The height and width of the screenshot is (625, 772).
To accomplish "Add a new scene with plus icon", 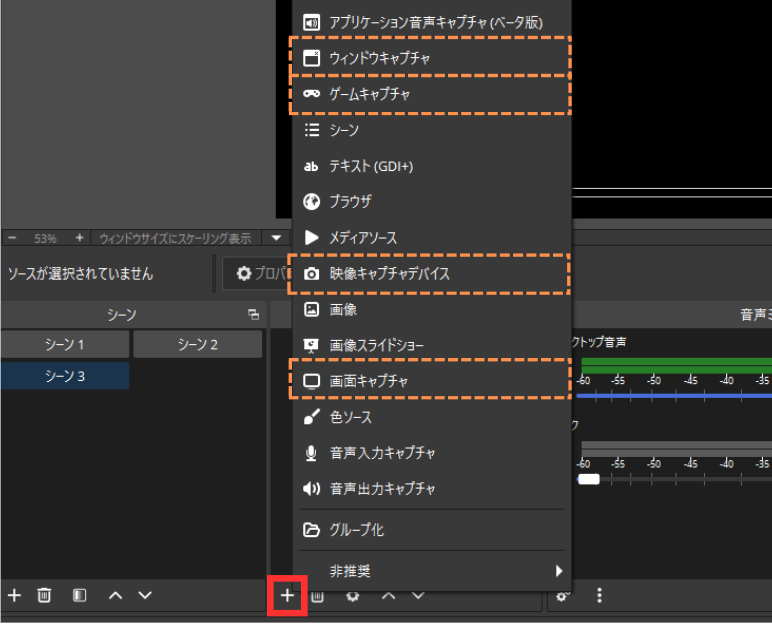I will point(14,595).
